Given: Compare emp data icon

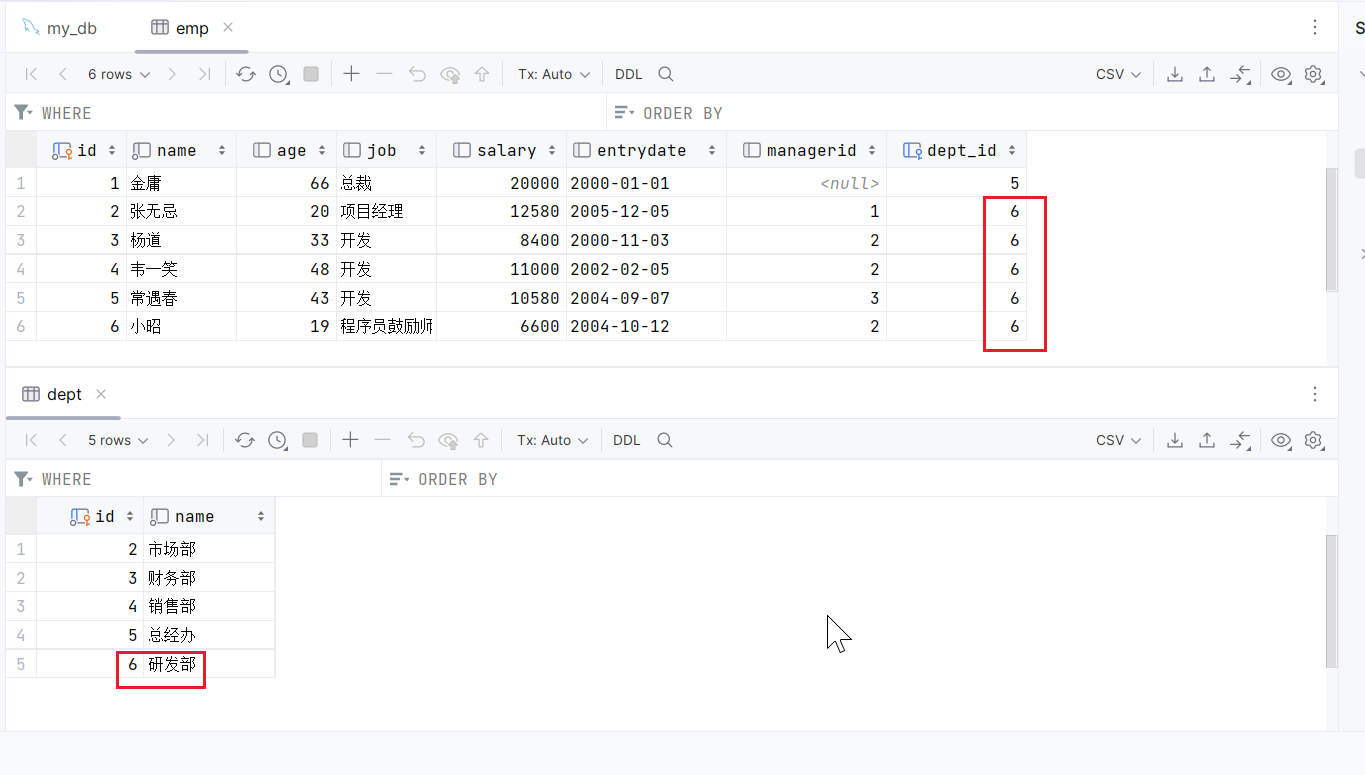Looking at the screenshot, I should [1240, 74].
